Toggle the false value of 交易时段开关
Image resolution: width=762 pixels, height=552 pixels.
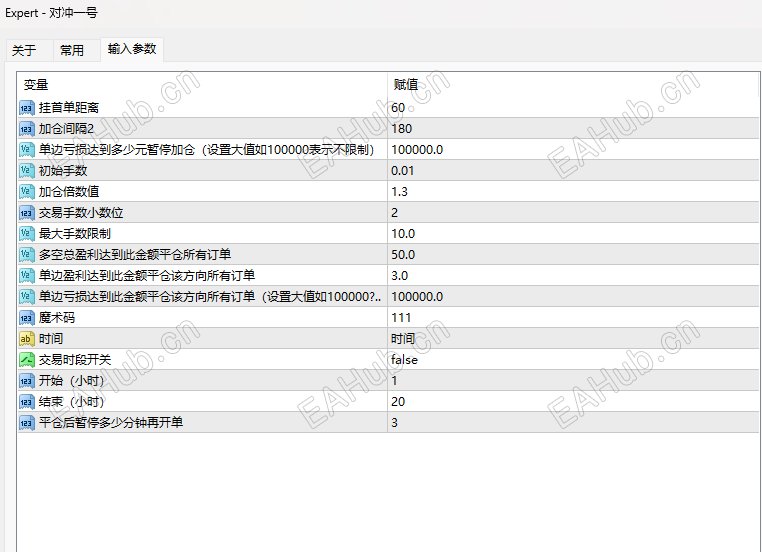(x=573, y=360)
